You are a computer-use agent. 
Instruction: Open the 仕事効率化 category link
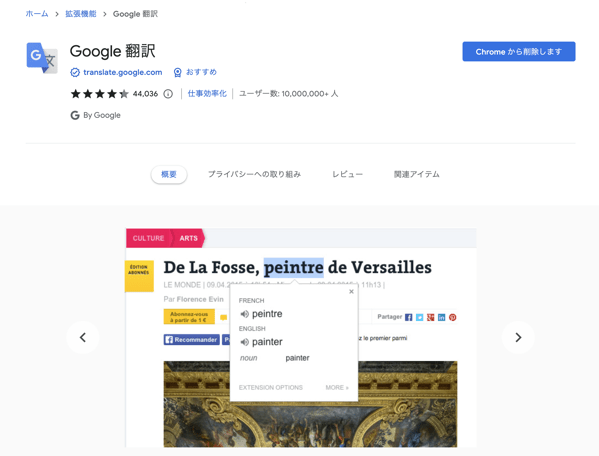[207, 94]
